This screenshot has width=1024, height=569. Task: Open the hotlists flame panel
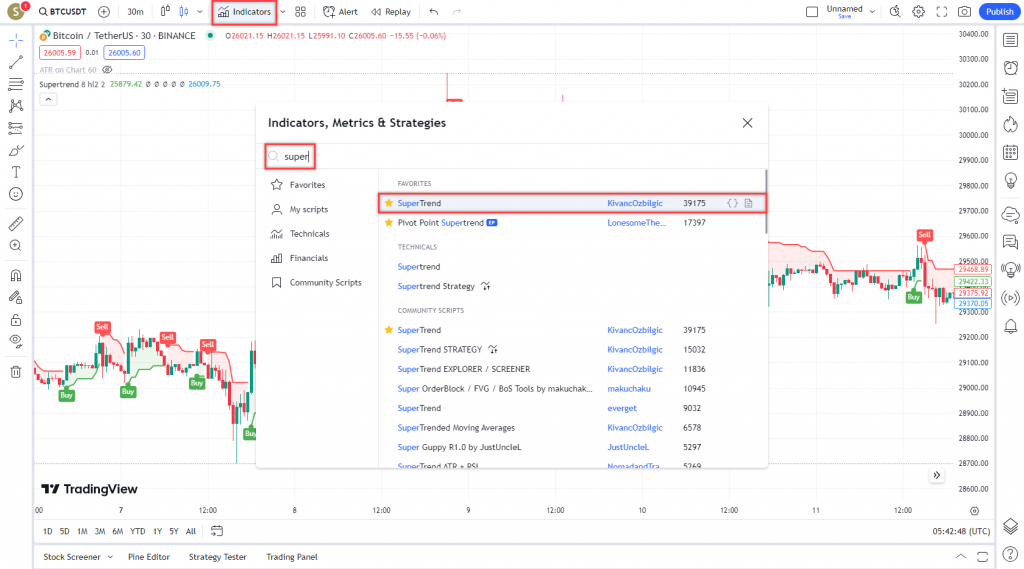(x=1010, y=124)
